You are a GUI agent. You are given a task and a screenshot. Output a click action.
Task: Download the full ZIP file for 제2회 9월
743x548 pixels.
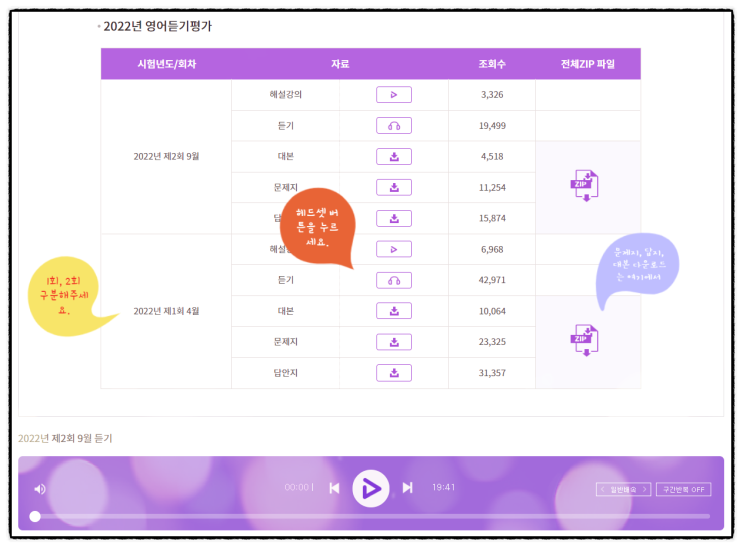(x=585, y=185)
